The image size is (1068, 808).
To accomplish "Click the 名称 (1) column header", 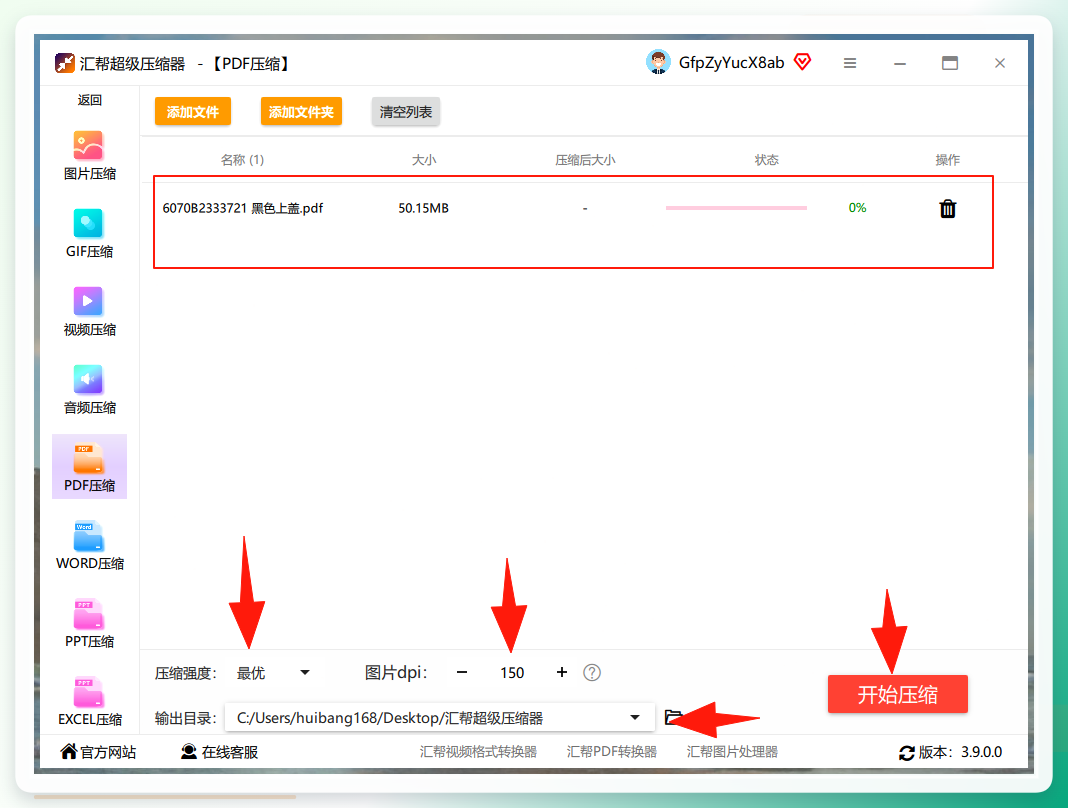I will point(242,160).
